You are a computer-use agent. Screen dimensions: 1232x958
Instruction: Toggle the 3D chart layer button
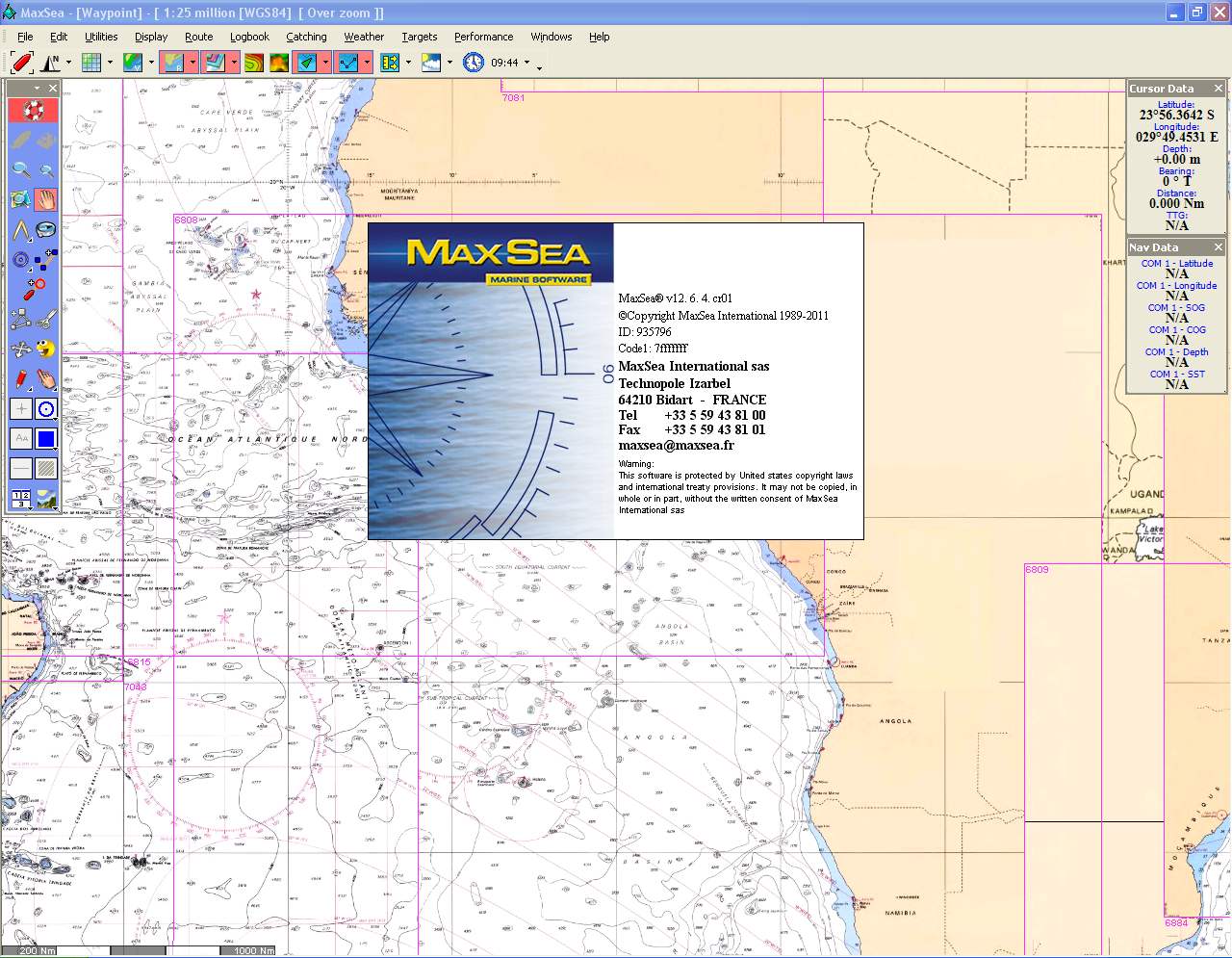pos(214,63)
